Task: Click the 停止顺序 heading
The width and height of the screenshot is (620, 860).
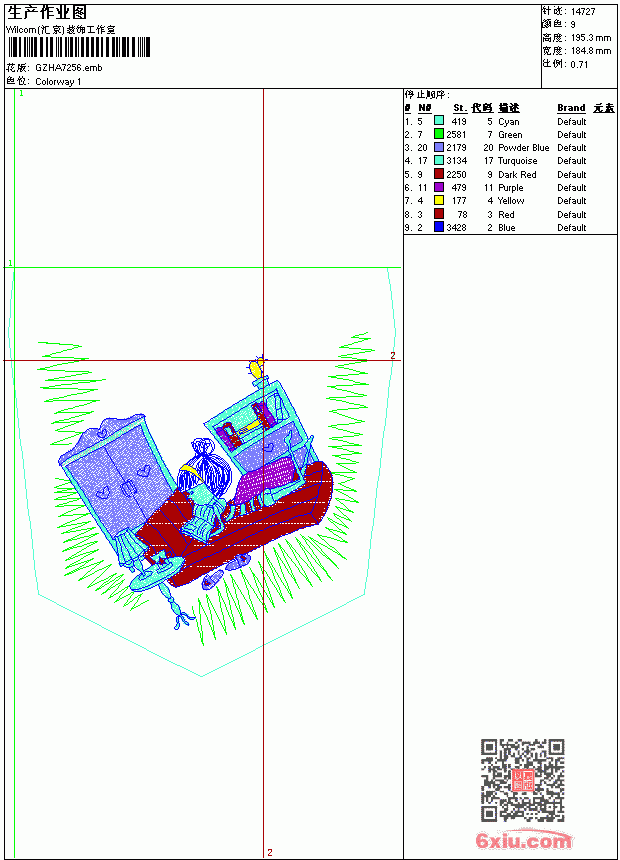Action: coord(427,95)
